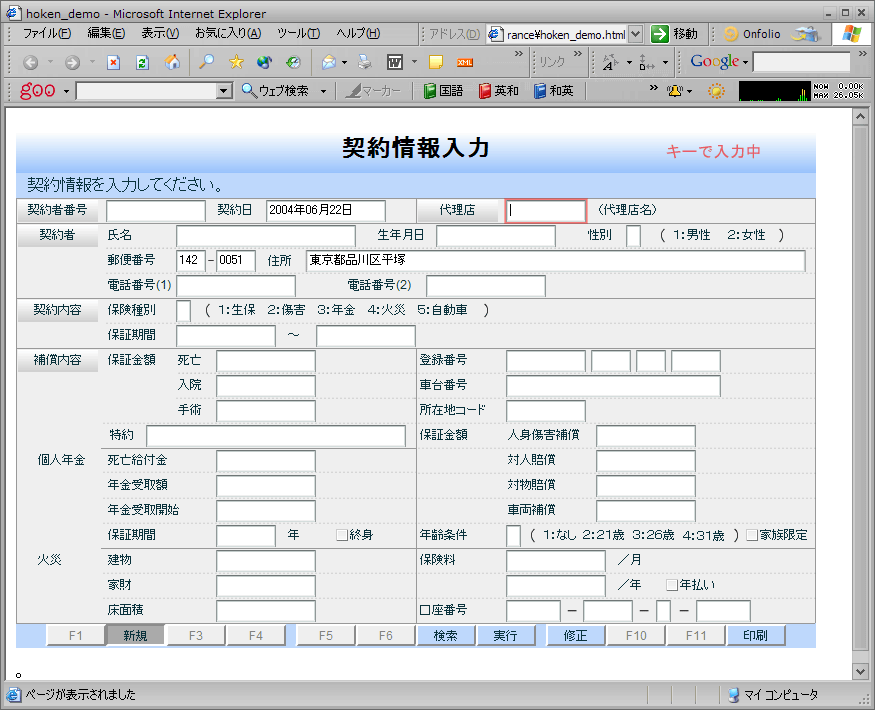This screenshot has height=710, width=875.
Task: Open the goo search box dropdown
Action: [224, 90]
